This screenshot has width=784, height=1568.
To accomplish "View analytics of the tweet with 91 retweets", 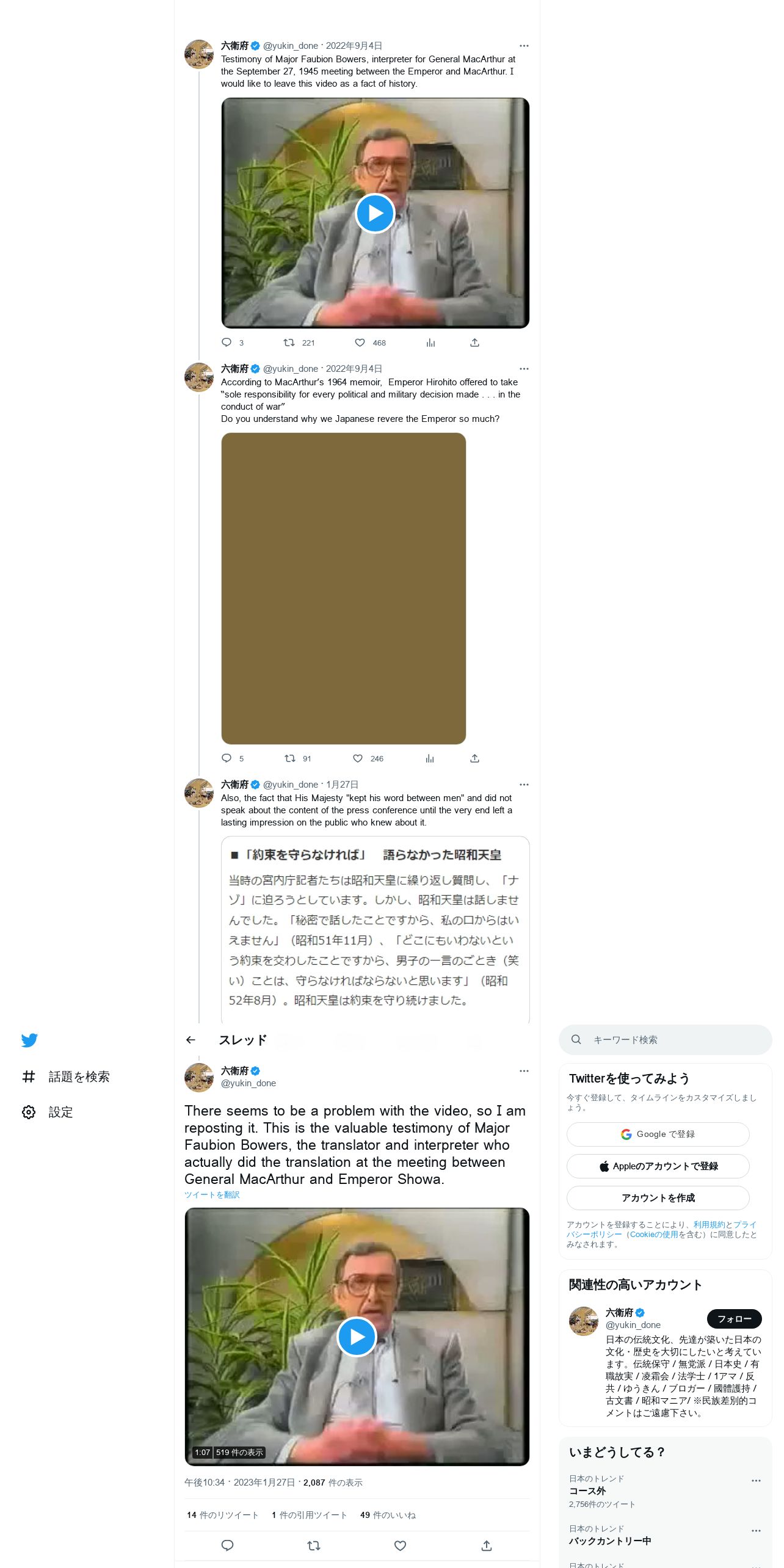I will tap(430, 758).
